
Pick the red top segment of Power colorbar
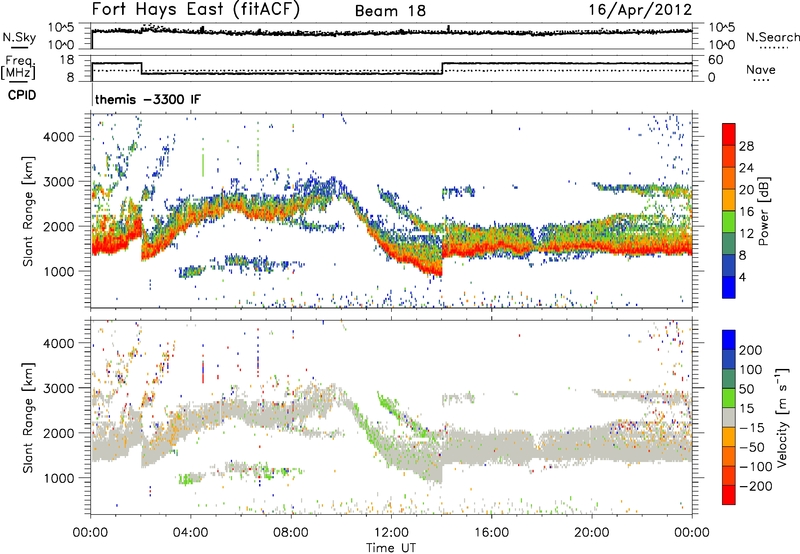pyautogui.click(x=729, y=135)
